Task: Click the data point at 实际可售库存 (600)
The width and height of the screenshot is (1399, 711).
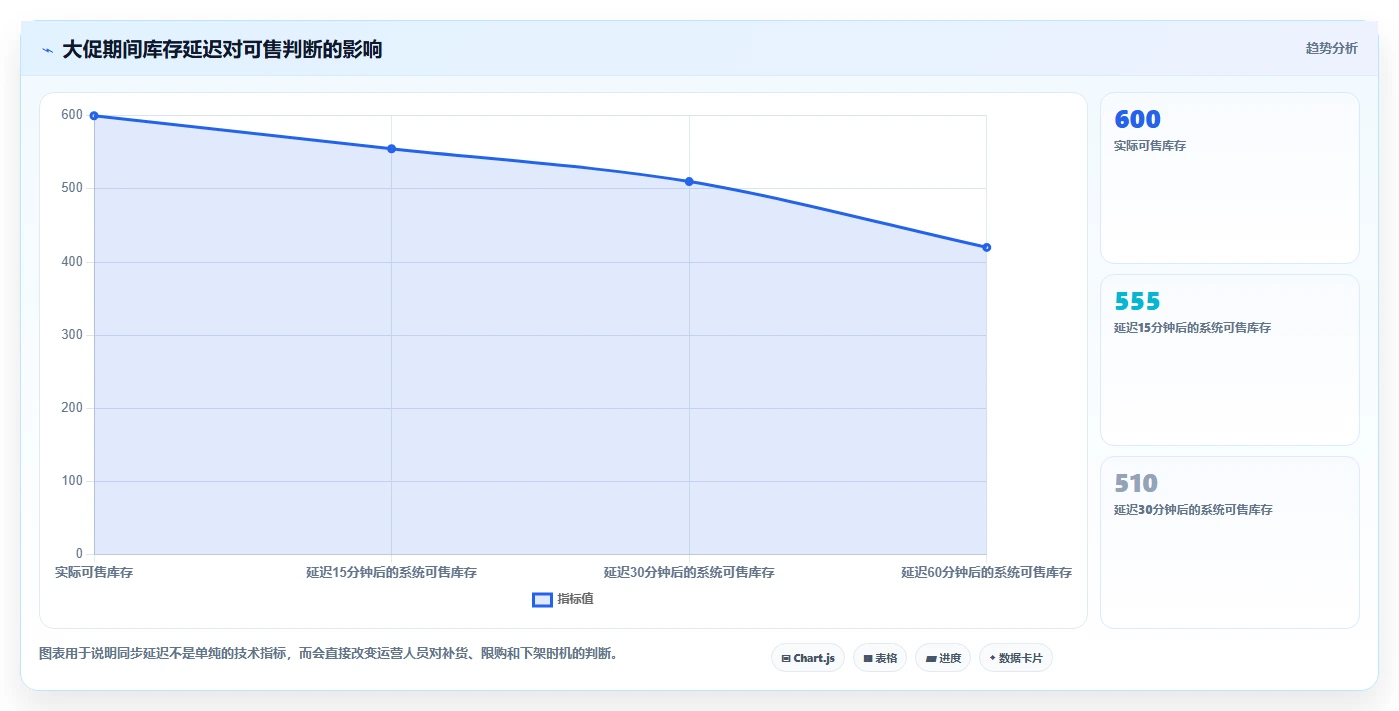Action: 94,116
